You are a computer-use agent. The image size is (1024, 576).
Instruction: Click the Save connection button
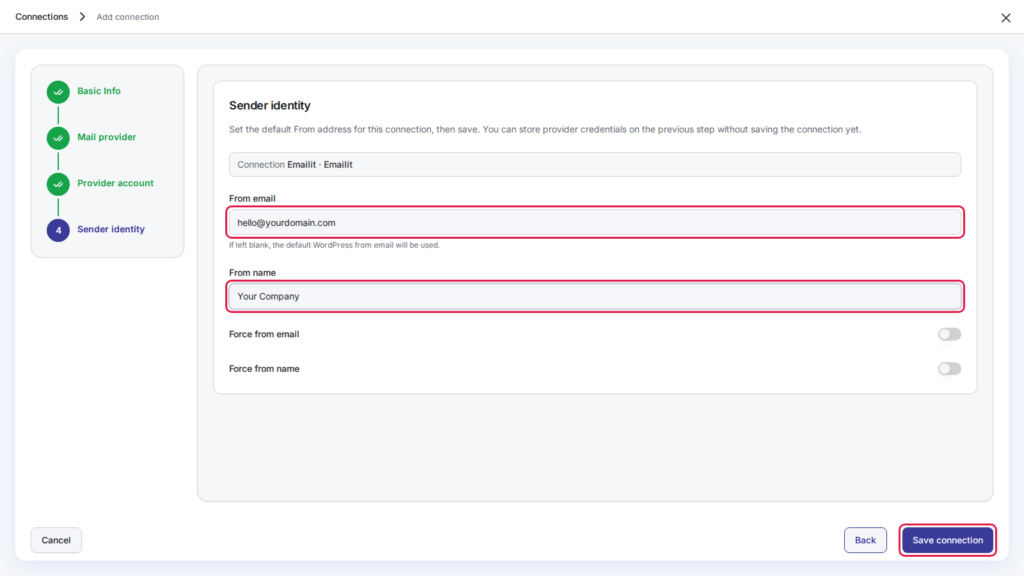[948, 540]
